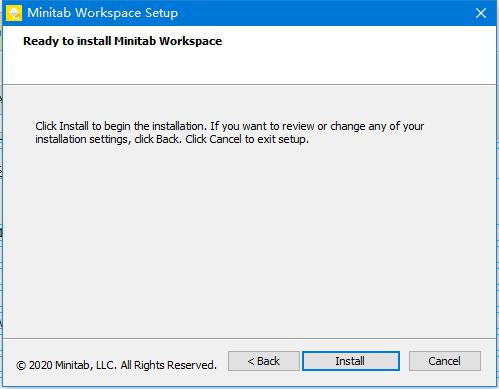Click the "Minitab Workspace Setup" title bar text
This screenshot has width=499, height=389.
point(103,13)
